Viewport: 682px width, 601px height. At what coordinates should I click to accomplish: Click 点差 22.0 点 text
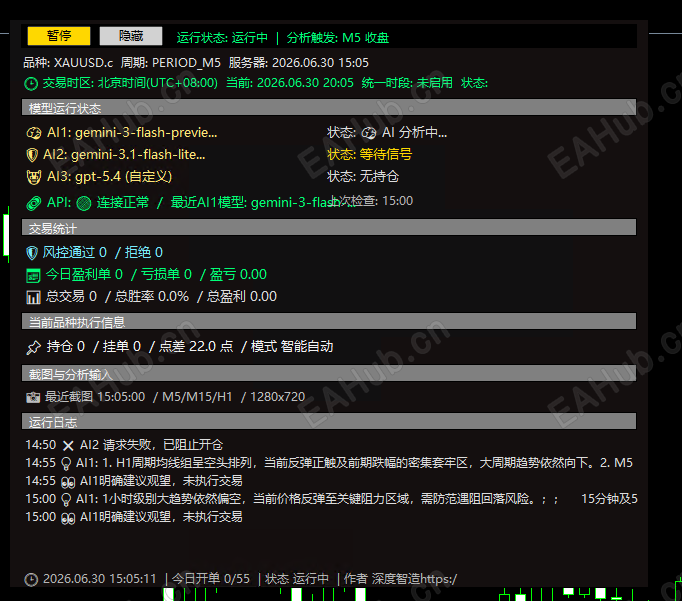coord(196,347)
